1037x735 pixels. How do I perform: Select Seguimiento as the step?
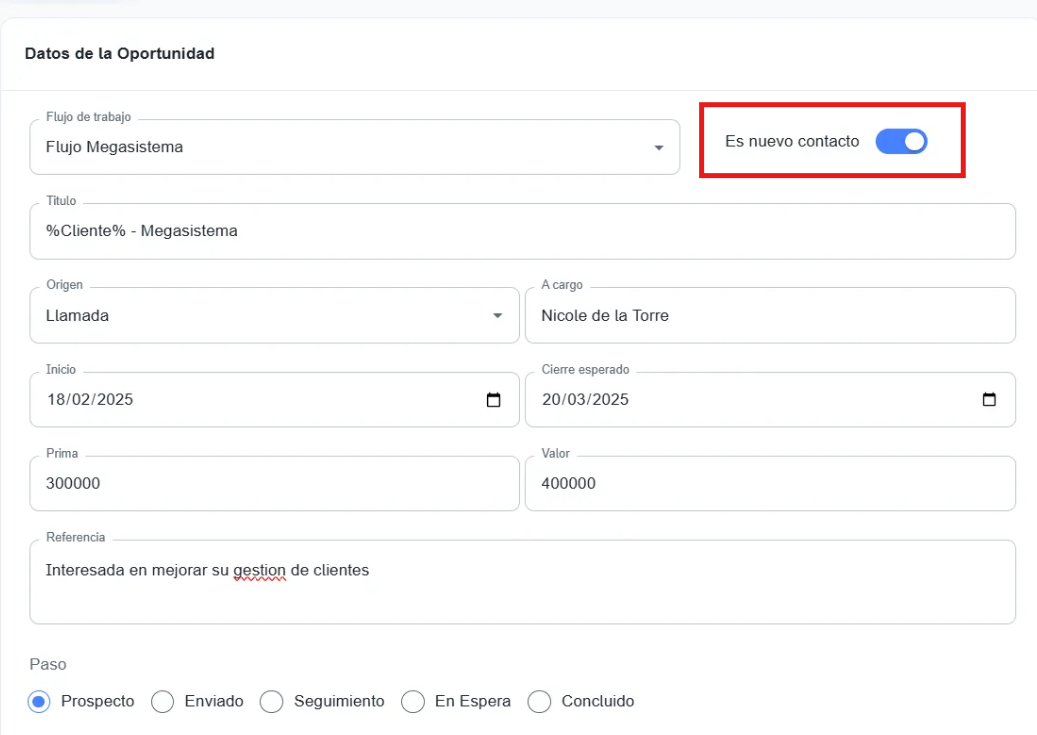pos(271,702)
